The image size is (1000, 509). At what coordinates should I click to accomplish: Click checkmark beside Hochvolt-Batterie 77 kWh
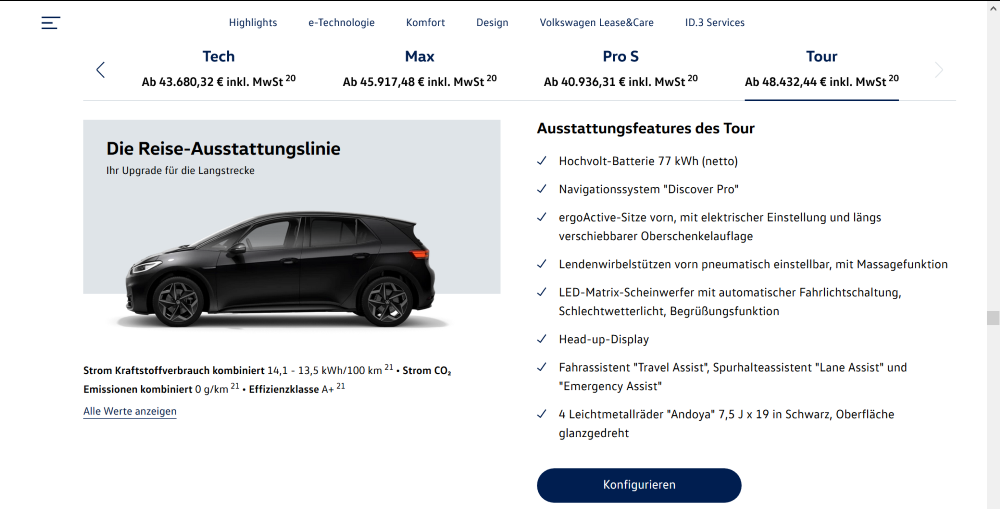click(x=542, y=161)
